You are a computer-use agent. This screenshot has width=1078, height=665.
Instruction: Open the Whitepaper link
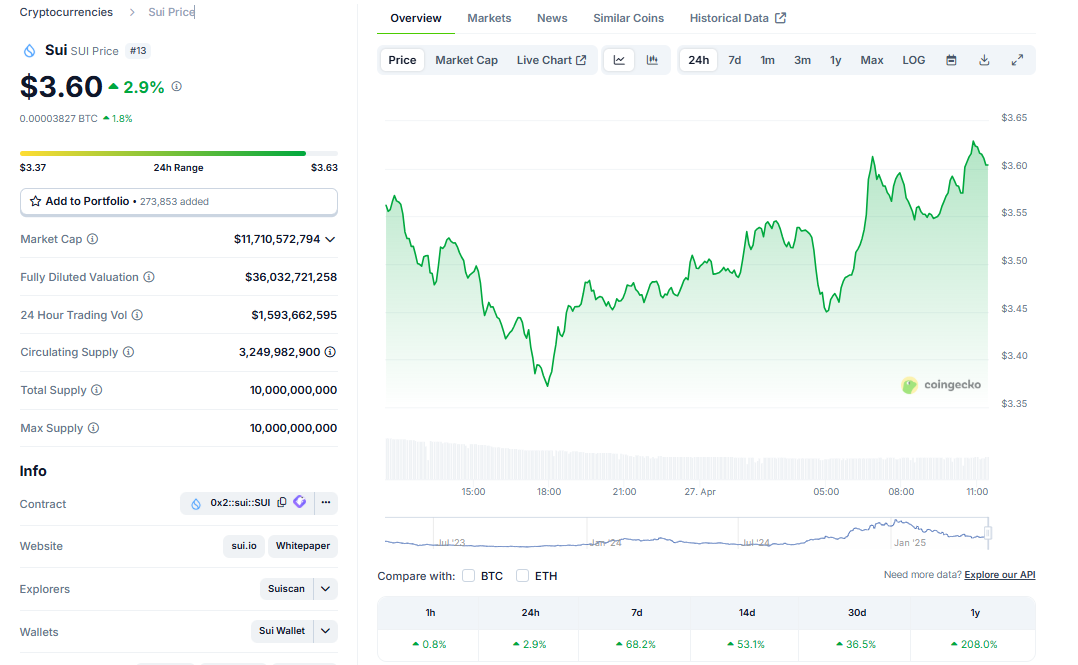(302, 546)
